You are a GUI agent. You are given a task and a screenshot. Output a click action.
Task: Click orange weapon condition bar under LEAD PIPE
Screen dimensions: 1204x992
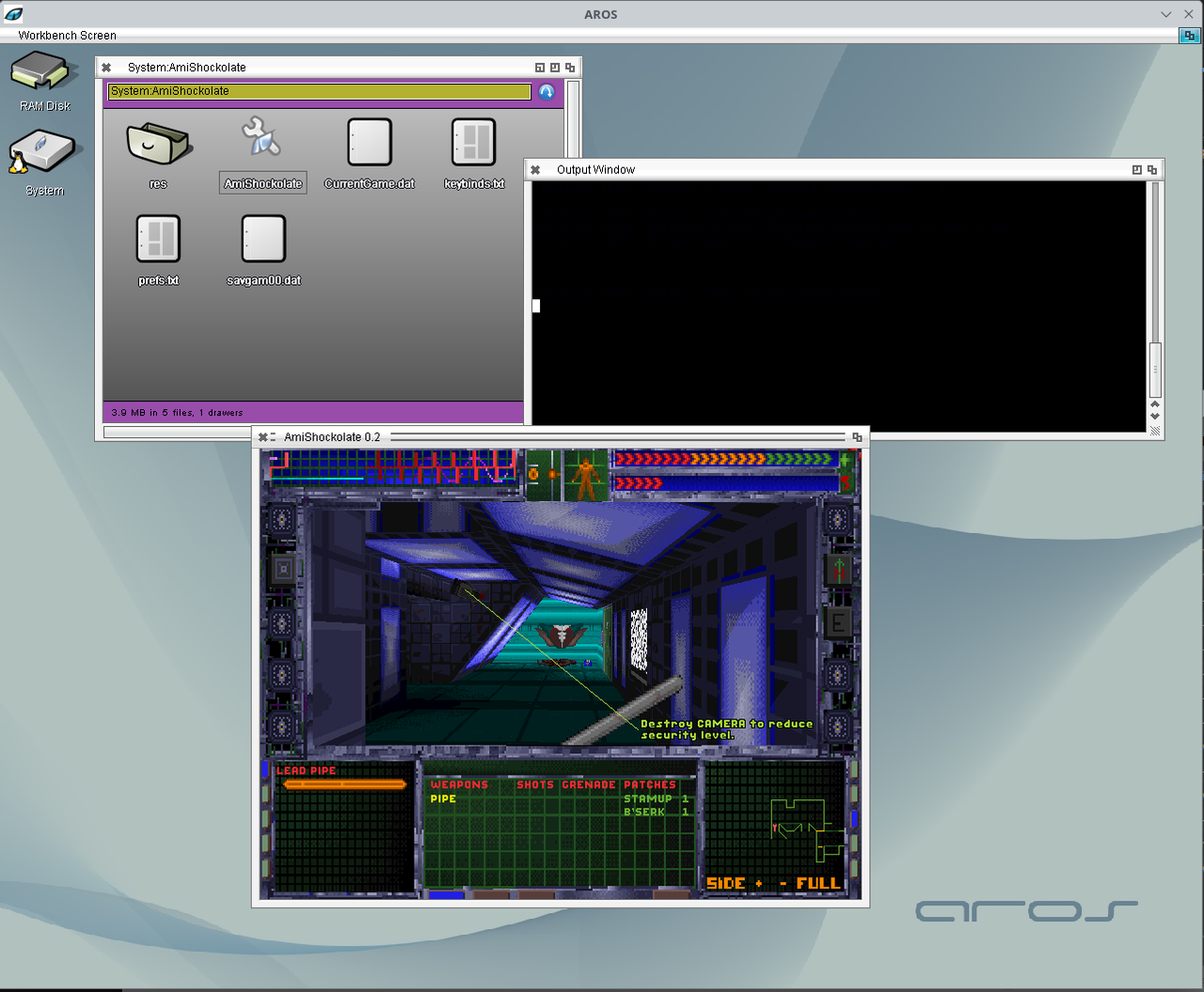pos(344,784)
